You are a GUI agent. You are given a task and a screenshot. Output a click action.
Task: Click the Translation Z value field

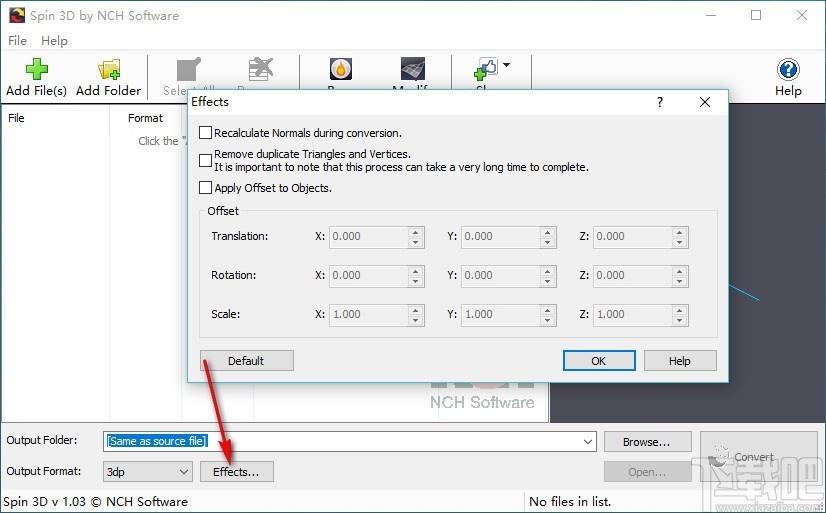tap(633, 236)
